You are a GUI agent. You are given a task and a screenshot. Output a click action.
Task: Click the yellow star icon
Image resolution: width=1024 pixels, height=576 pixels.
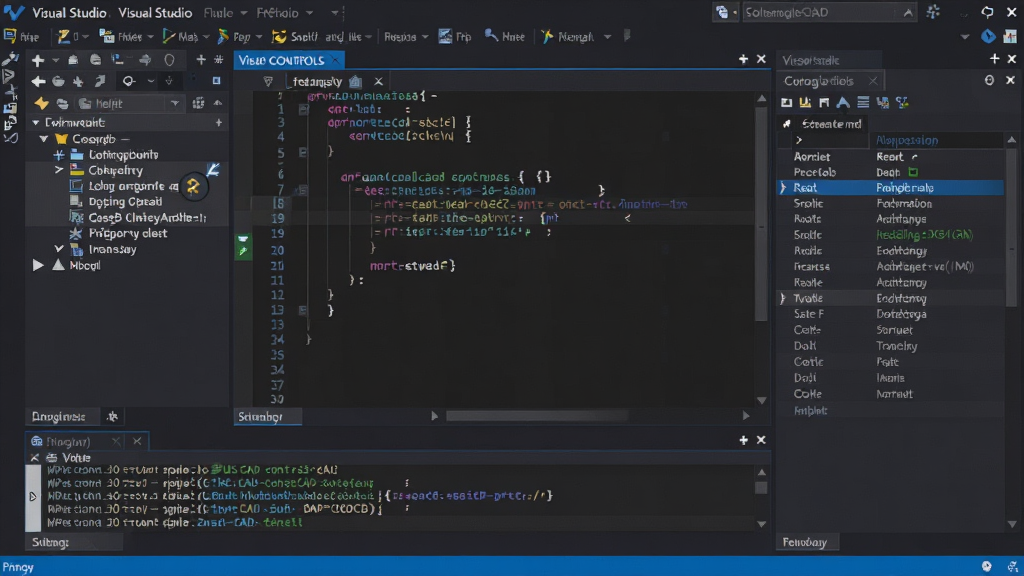coord(41,103)
